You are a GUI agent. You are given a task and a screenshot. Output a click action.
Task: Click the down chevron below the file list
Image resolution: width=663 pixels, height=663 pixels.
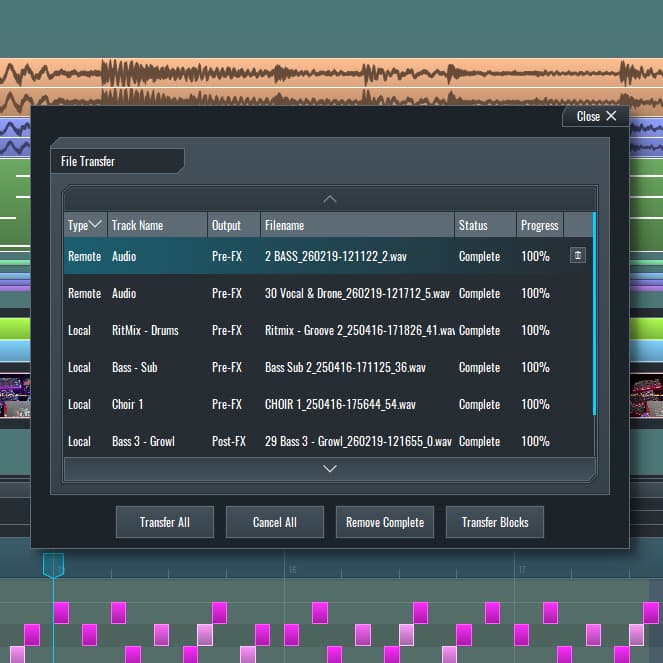click(x=329, y=468)
